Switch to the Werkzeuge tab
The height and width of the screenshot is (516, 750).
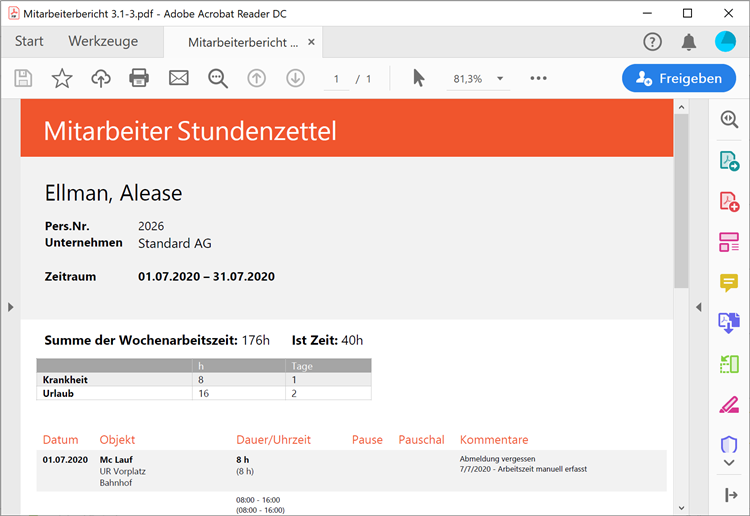point(103,41)
